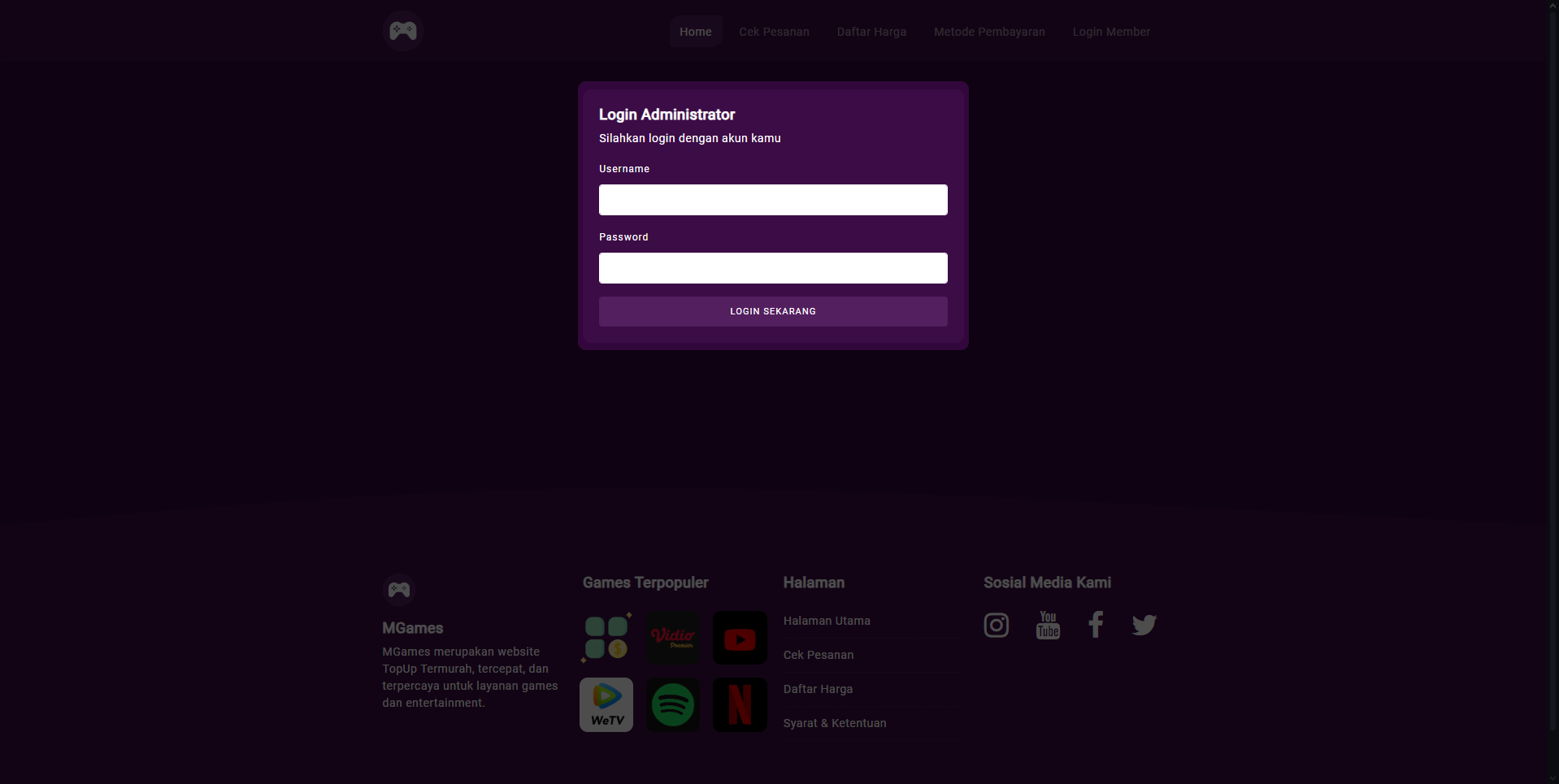This screenshot has height=784, width=1559.
Task: Open the green squares coin game icon
Action: tap(606, 638)
